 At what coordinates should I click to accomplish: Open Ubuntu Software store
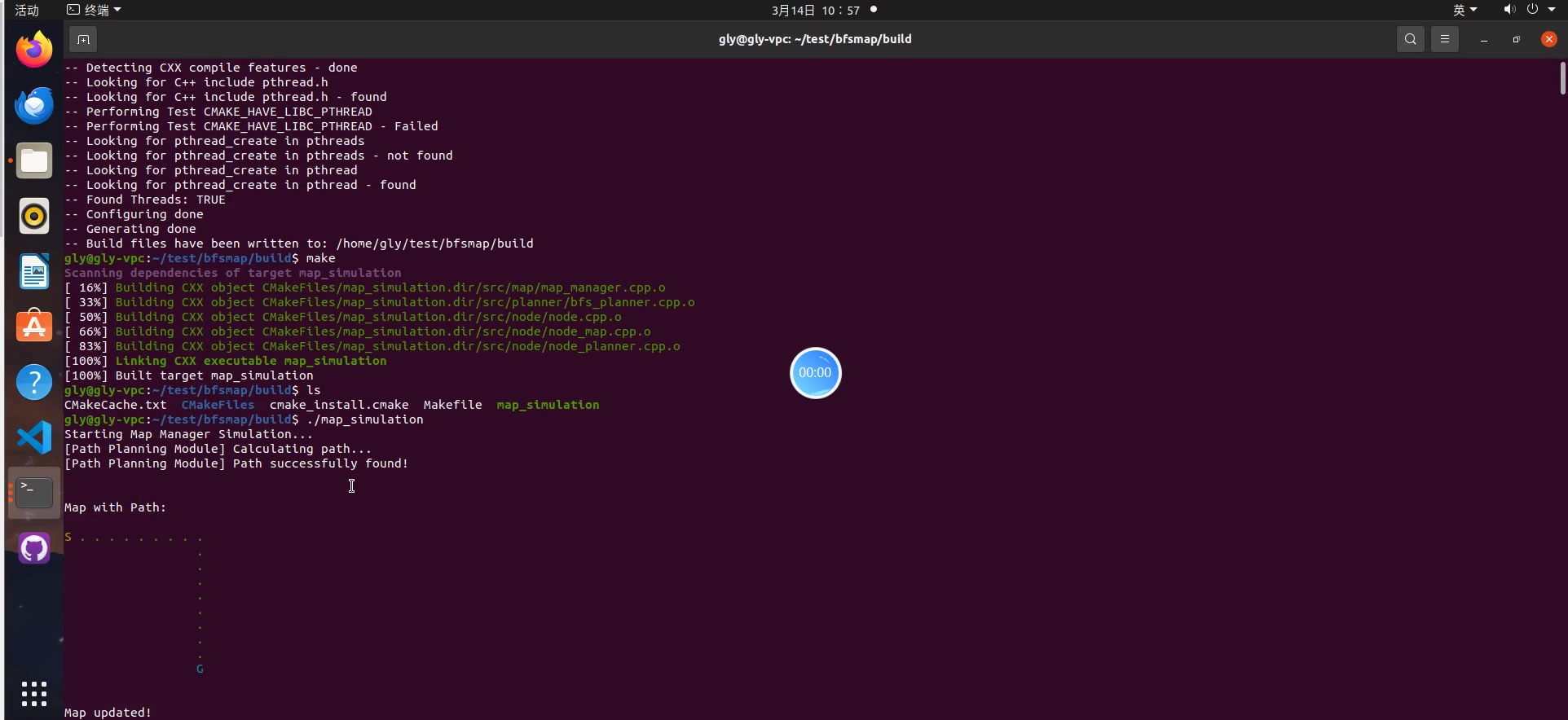pyautogui.click(x=34, y=327)
